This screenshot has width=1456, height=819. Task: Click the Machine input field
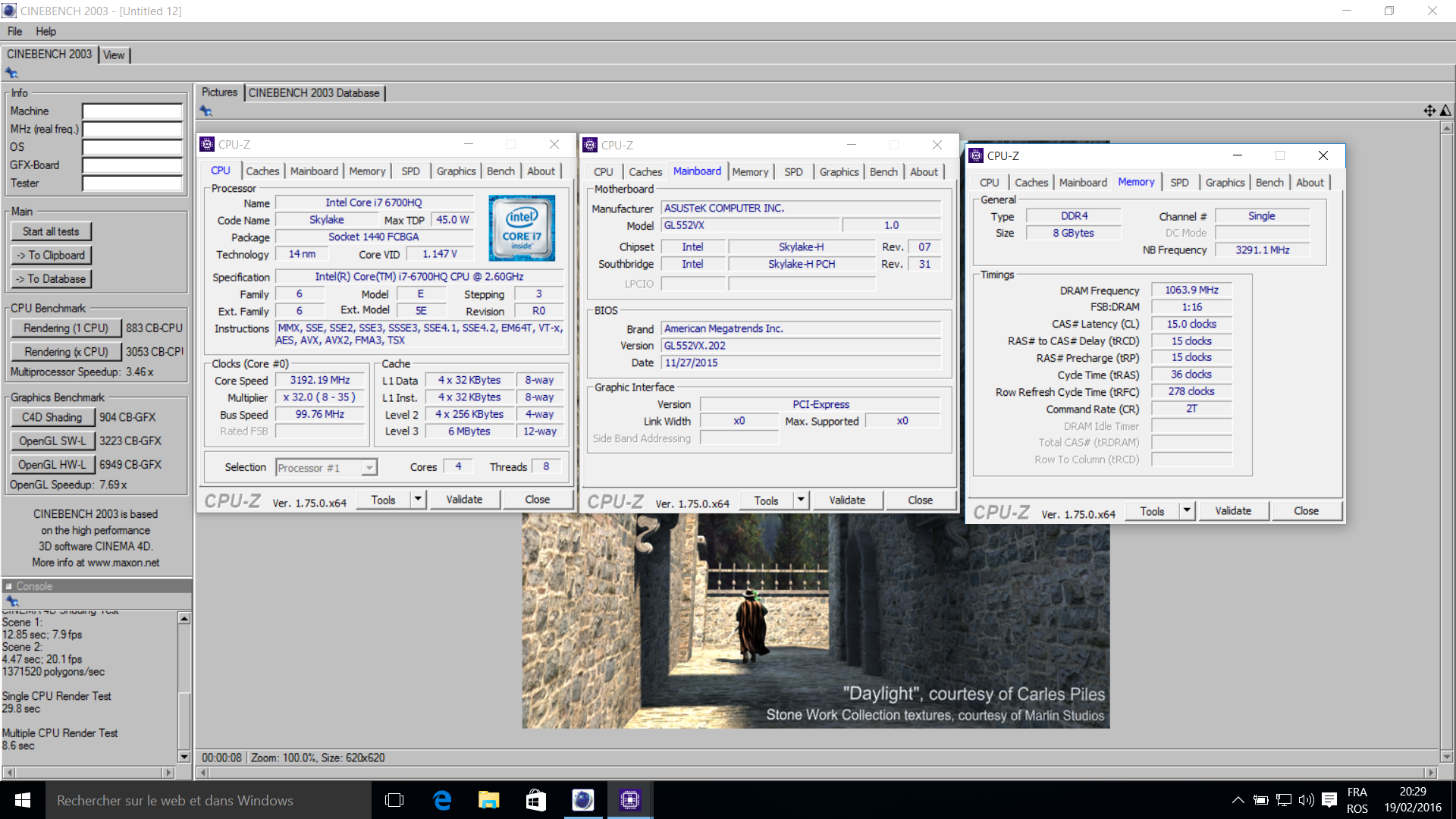[x=133, y=111]
